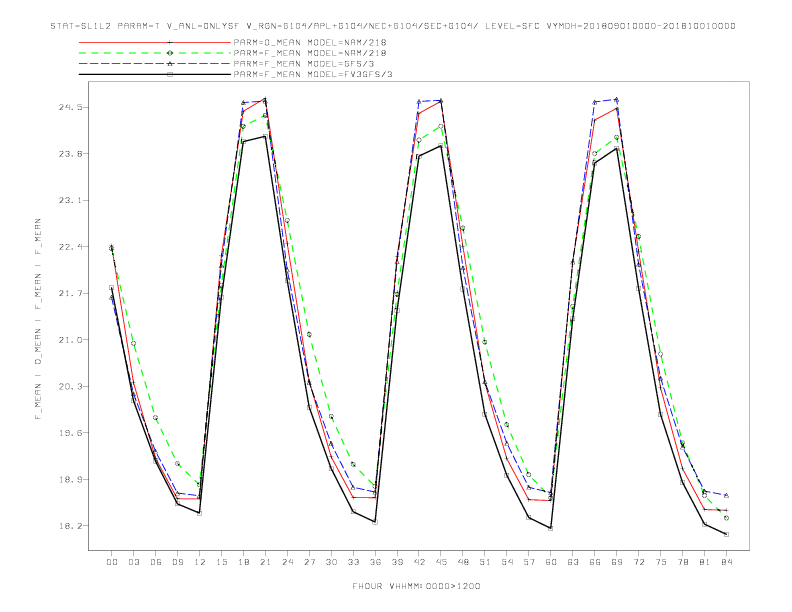This screenshot has height=612, width=792.
Task: Click x-axis tick label 00
Action: click(112, 562)
